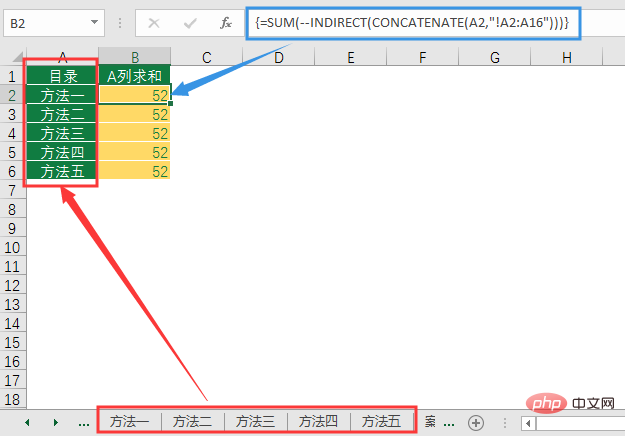
Task: Select cell B2 showing 52
Action: 134,95
